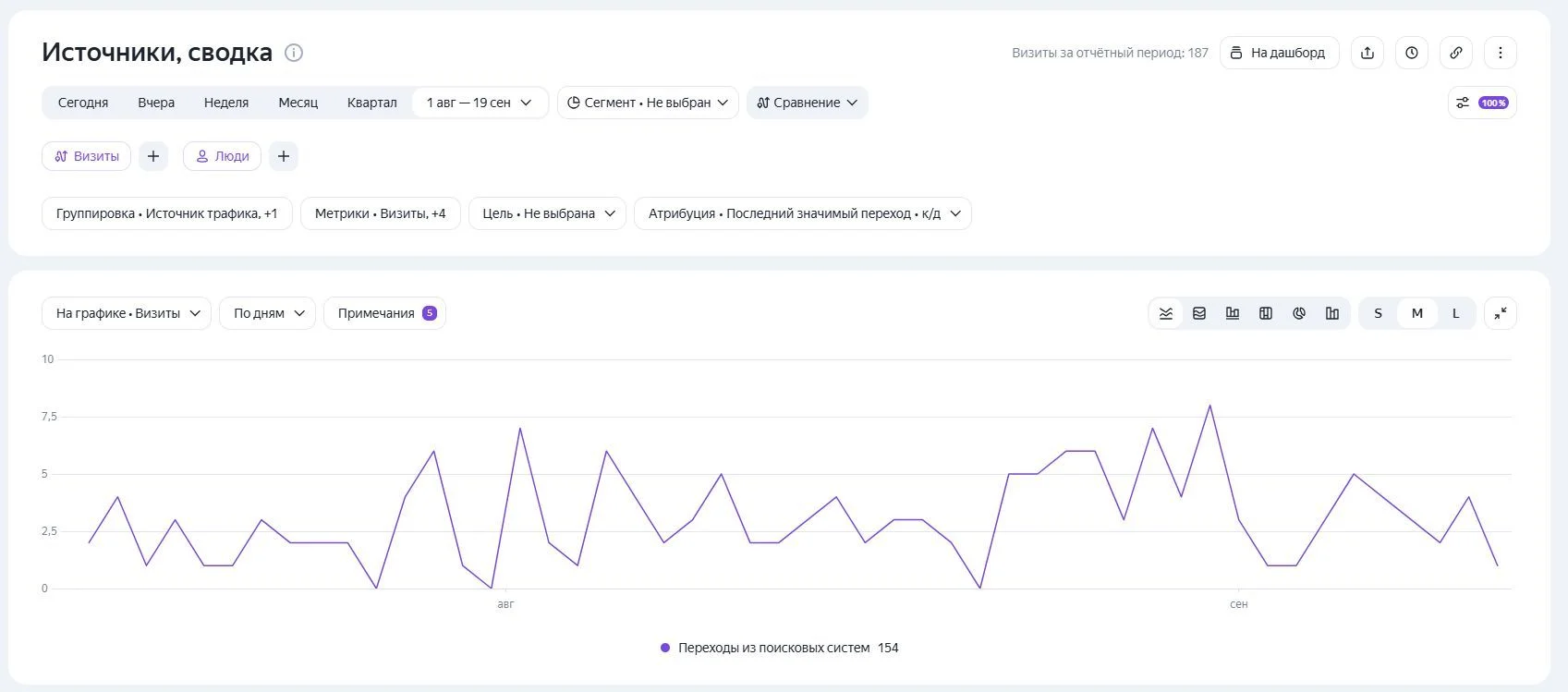The width and height of the screenshot is (1568, 692).
Task: Switch to stacked area chart view
Action: [x=1199, y=313]
